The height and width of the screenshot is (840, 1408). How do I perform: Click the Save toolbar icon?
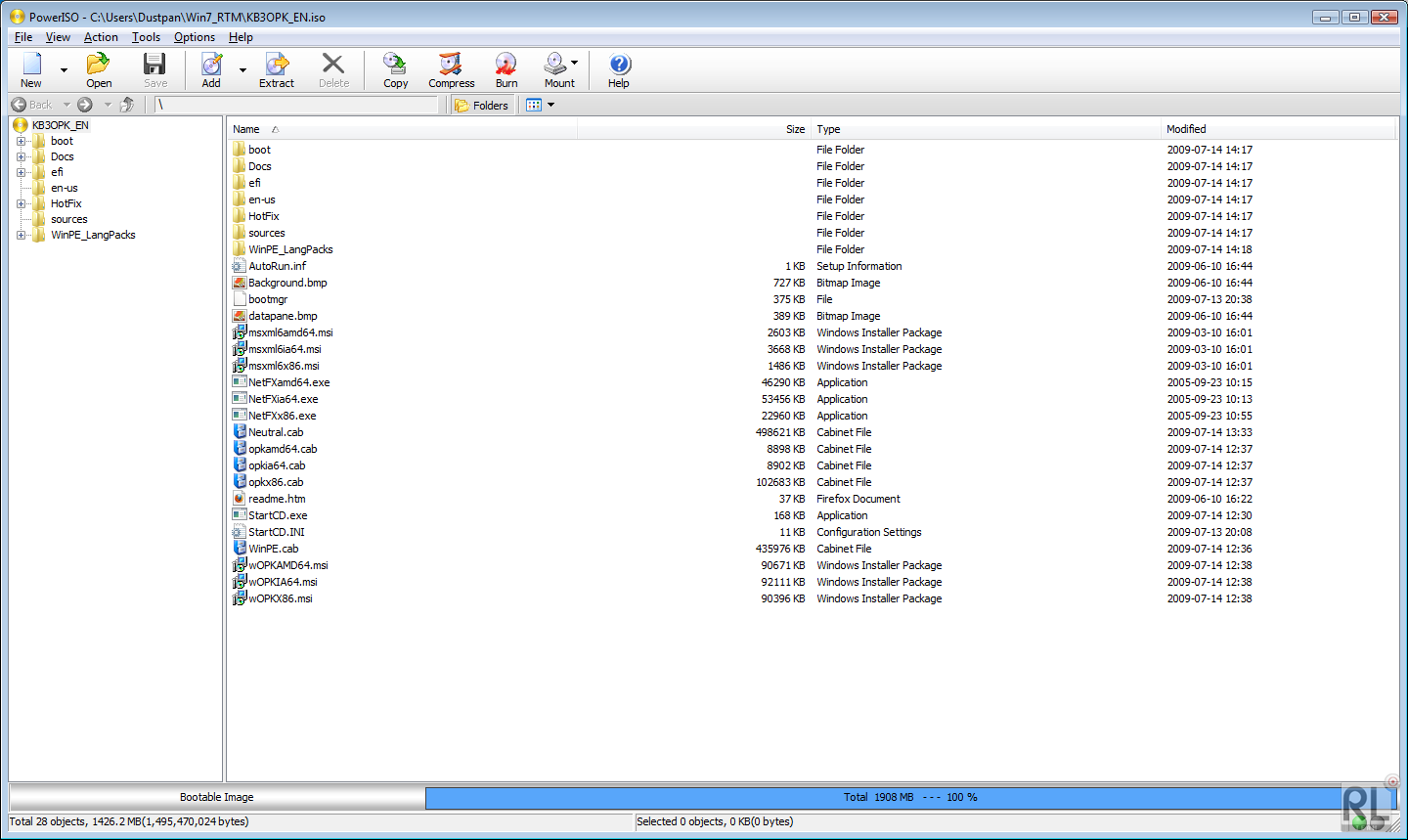[x=154, y=65]
